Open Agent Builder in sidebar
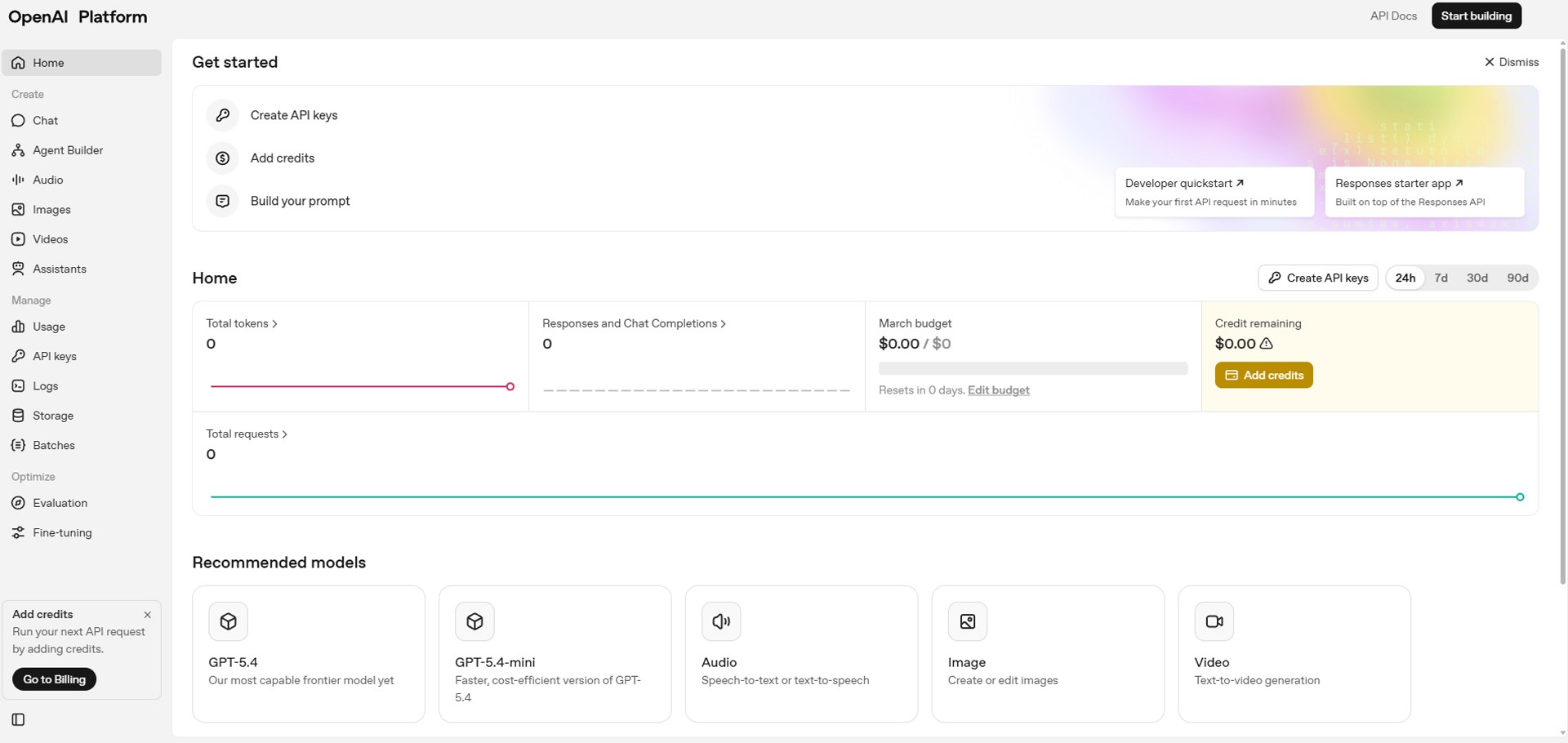The image size is (1568, 743). click(82, 150)
